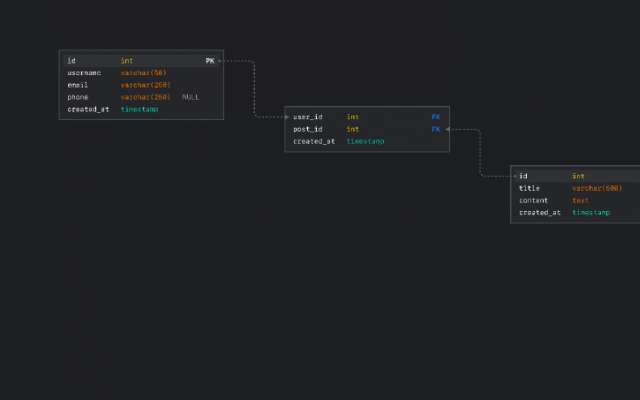The height and width of the screenshot is (400, 640).
Task: Click the PK badge on the id row
Action: [210, 61]
